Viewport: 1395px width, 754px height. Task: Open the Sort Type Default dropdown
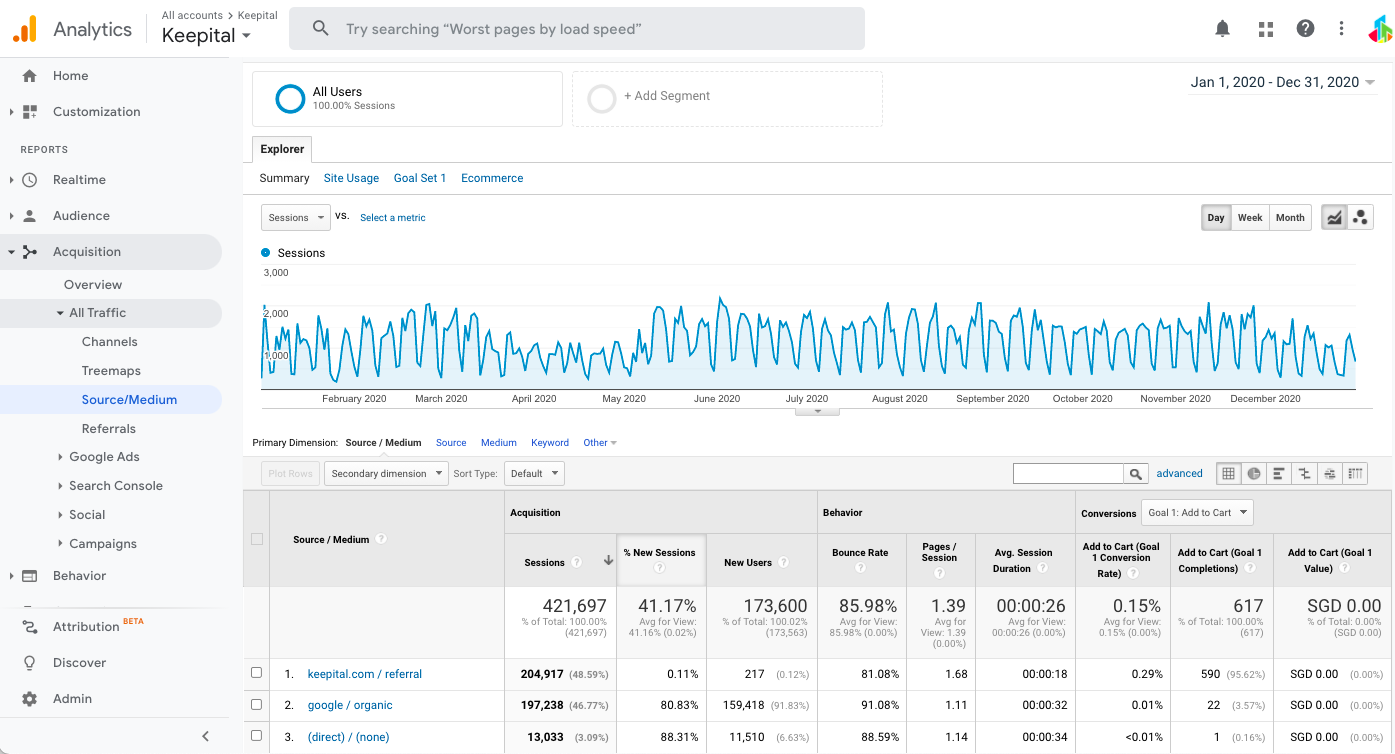pos(533,474)
